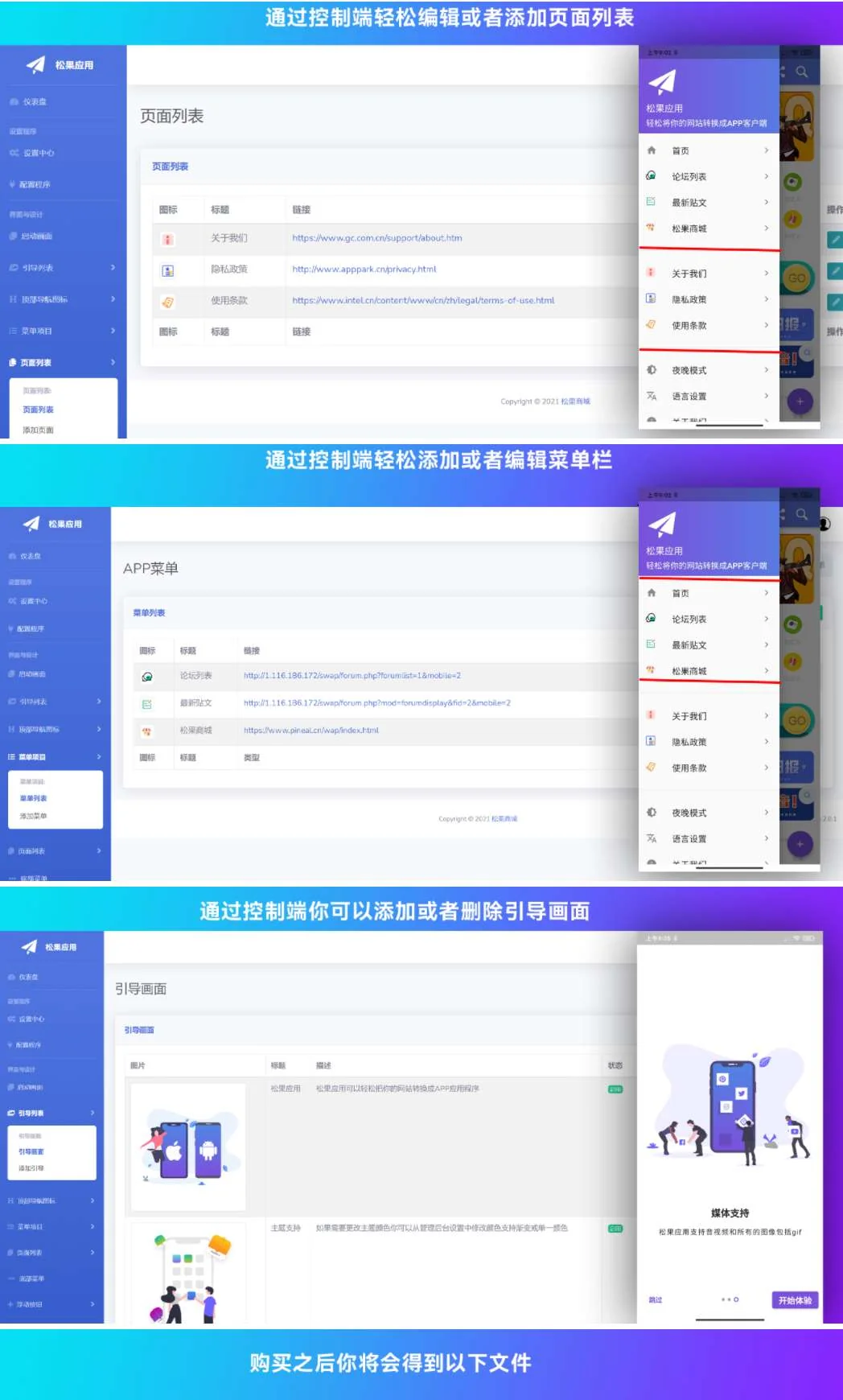Tap the 跳过 skip link on onboarding screen
Viewport: 843px width, 1400px height.
[656, 1300]
